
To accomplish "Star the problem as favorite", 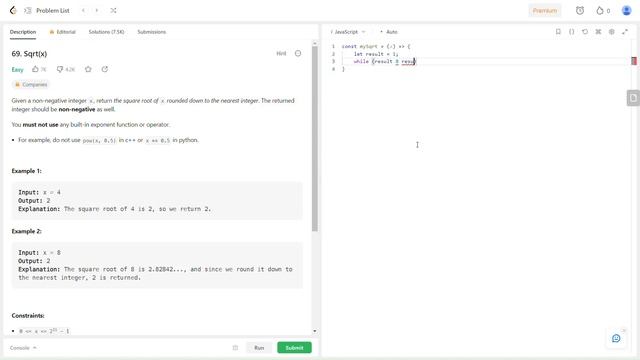I will click(88, 69).
